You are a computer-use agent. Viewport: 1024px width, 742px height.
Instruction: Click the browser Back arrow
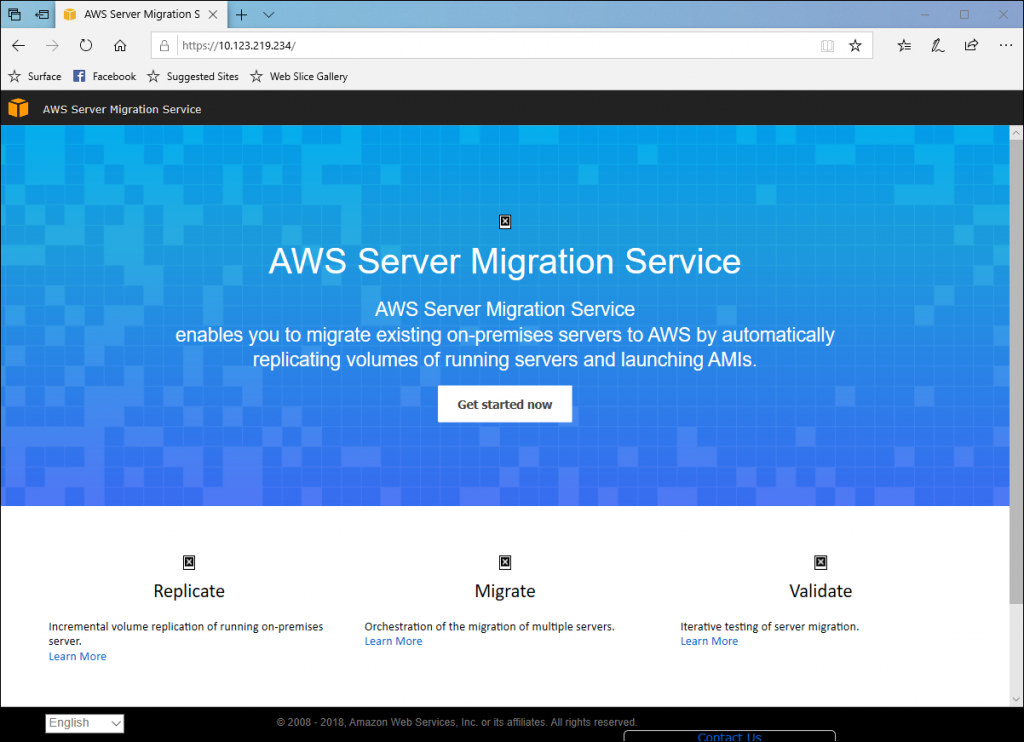pos(18,45)
